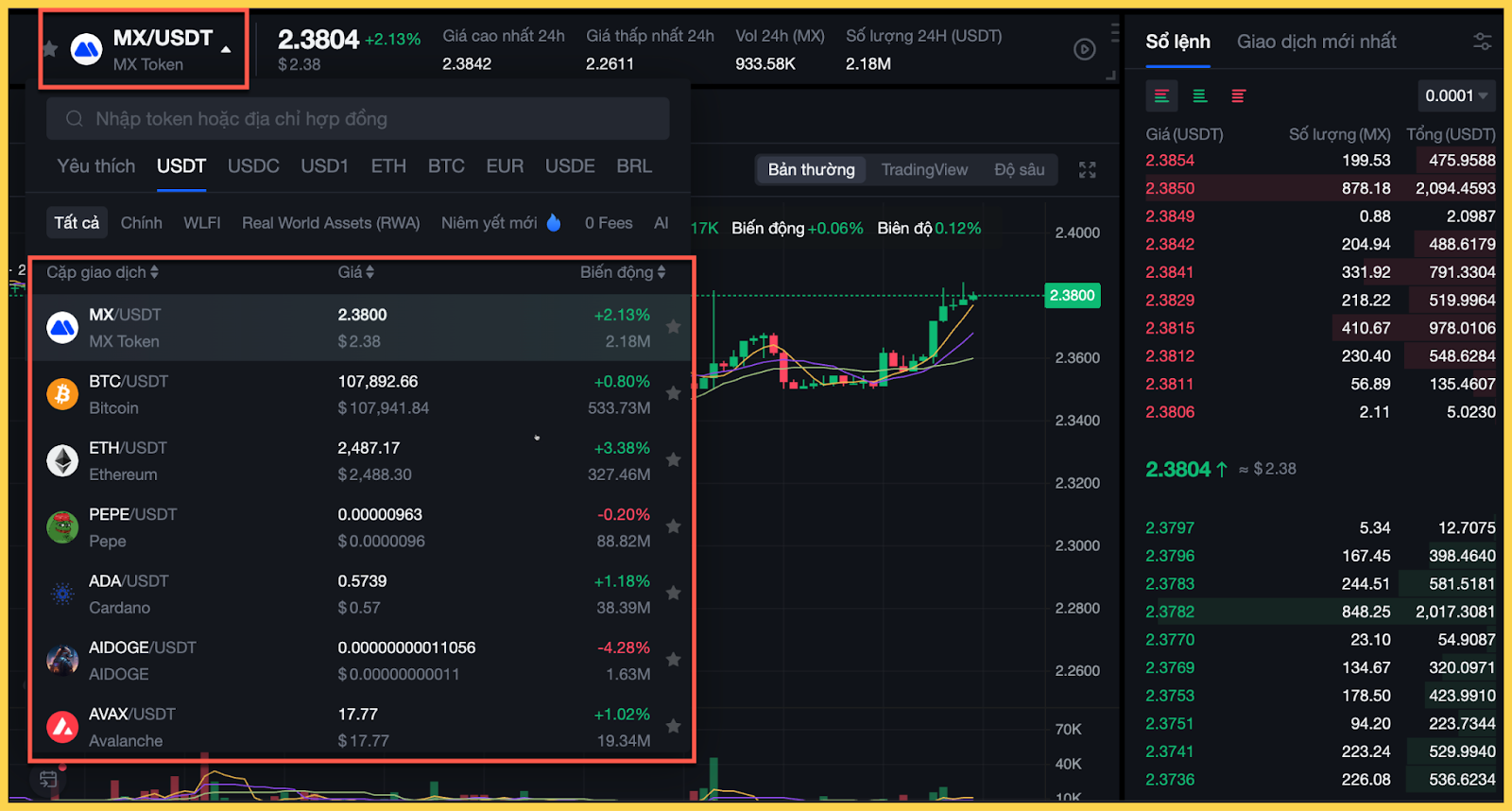Switch to the Yêu thích tab
The image size is (1512, 811).
(96, 166)
